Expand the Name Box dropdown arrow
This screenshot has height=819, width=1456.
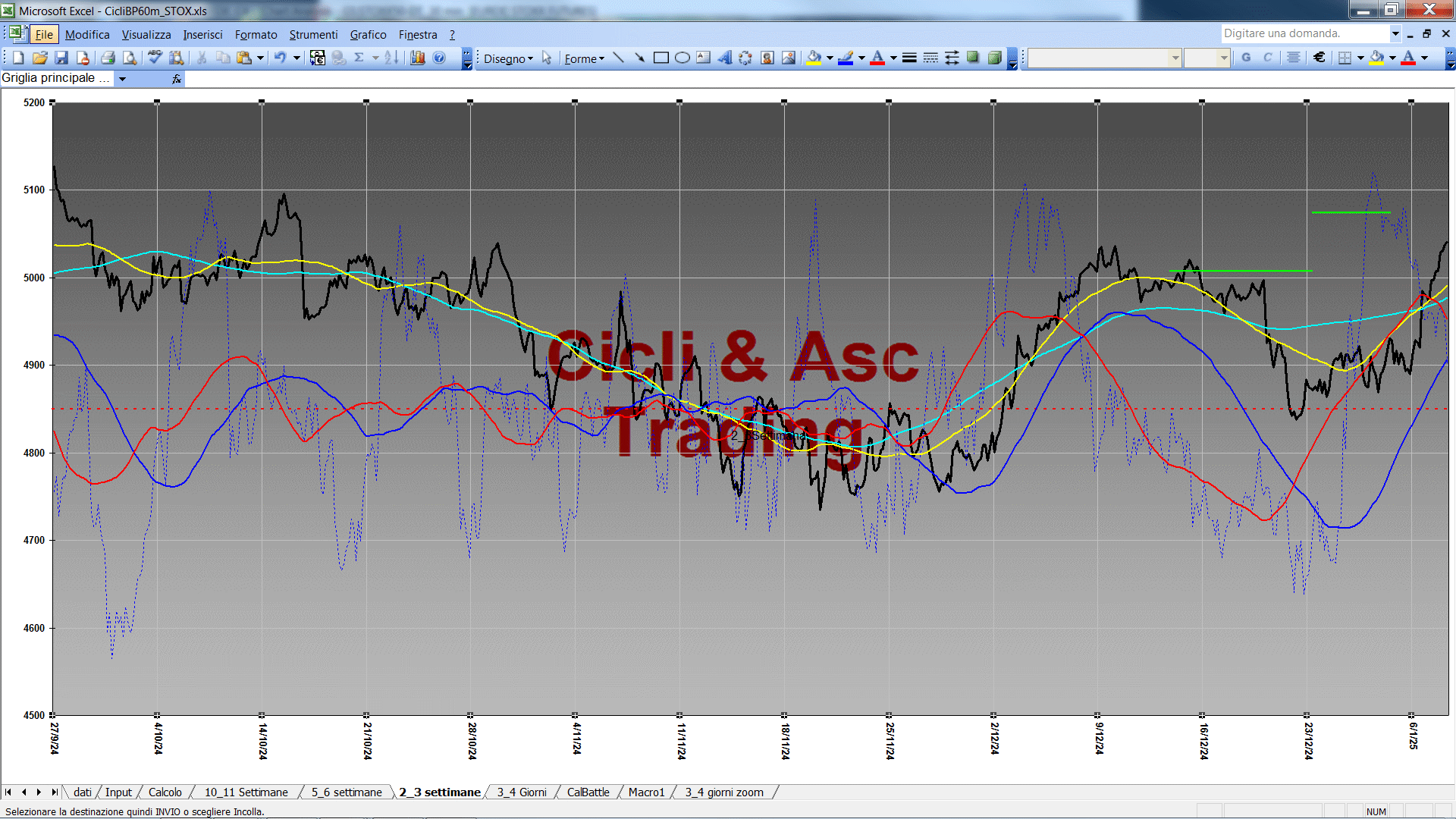(122, 79)
